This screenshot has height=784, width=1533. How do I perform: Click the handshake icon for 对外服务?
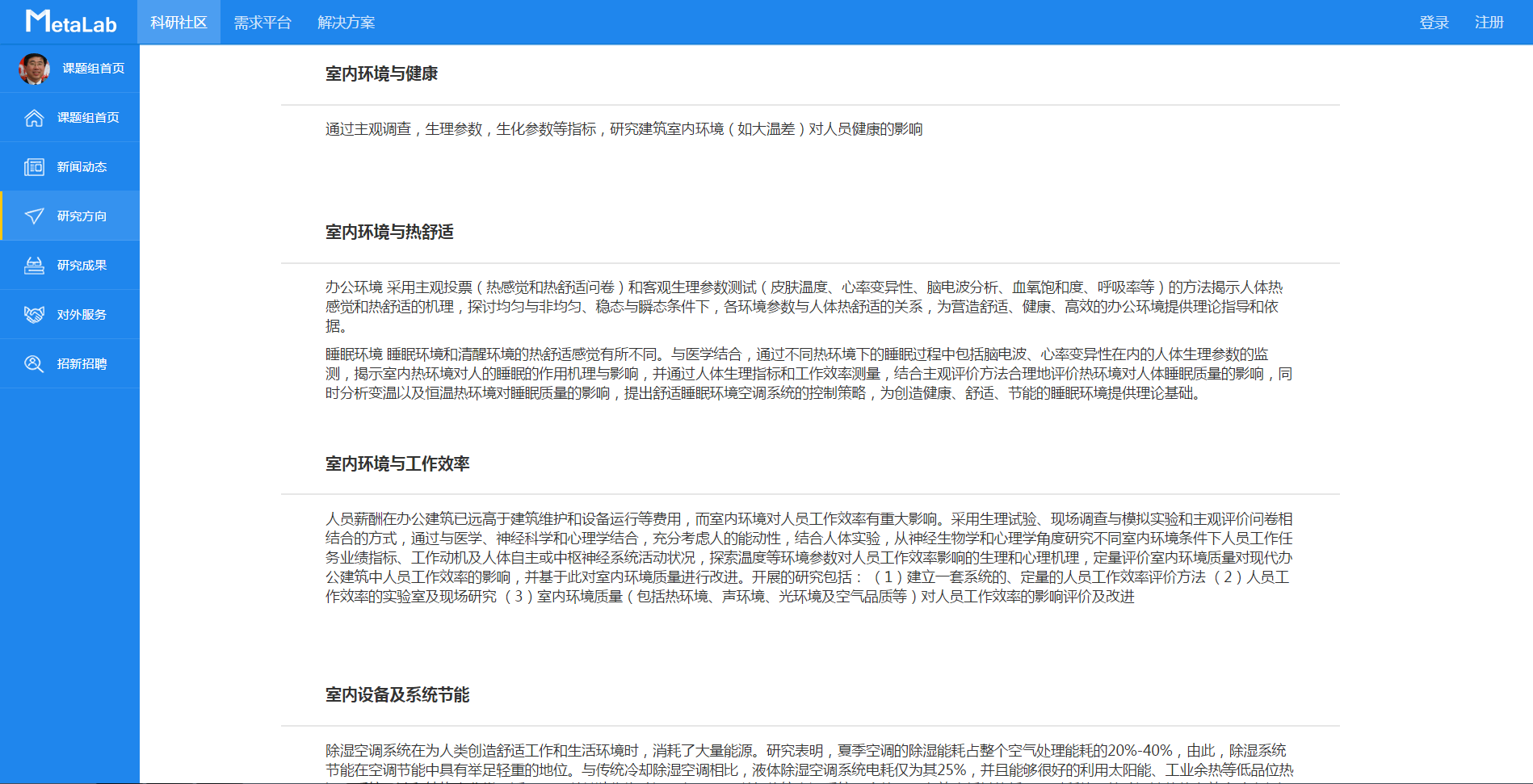click(34, 315)
